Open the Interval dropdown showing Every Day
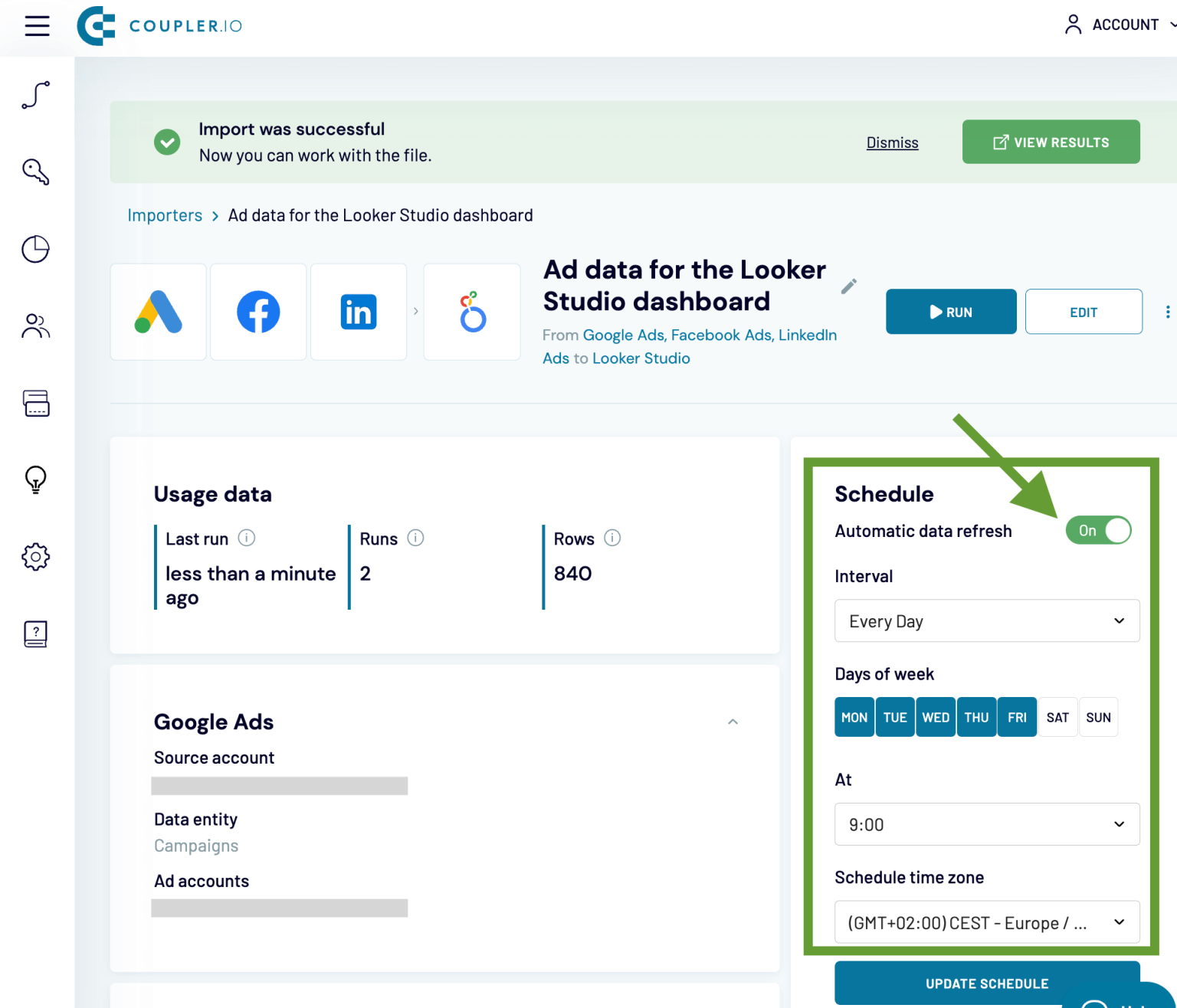Viewport: 1177px width, 1008px height. pos(987,620)
